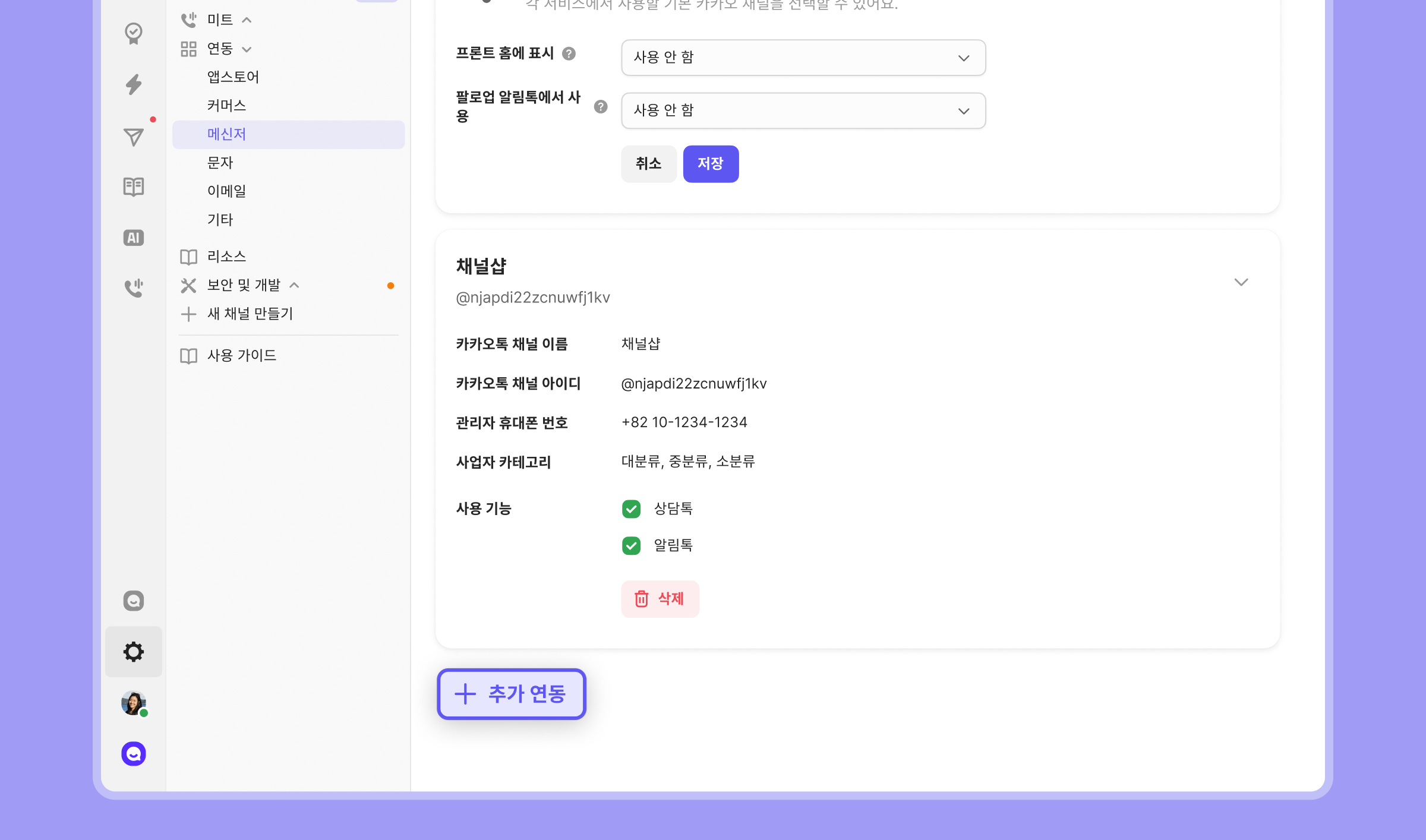Click the AI icon in sidebar
Image resolution: width=1426 pixels, height=840 pixels.
click(134, 238)
